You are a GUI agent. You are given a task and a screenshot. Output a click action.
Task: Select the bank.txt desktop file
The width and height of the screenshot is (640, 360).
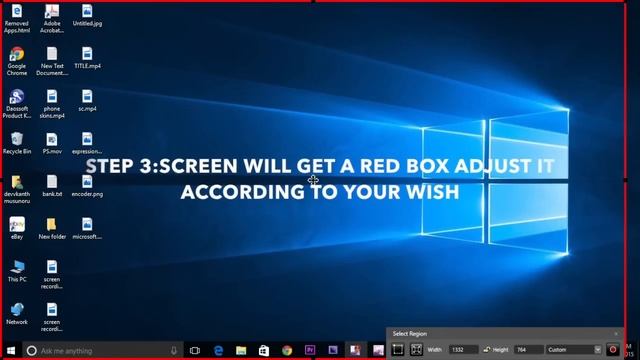point(52,186)
